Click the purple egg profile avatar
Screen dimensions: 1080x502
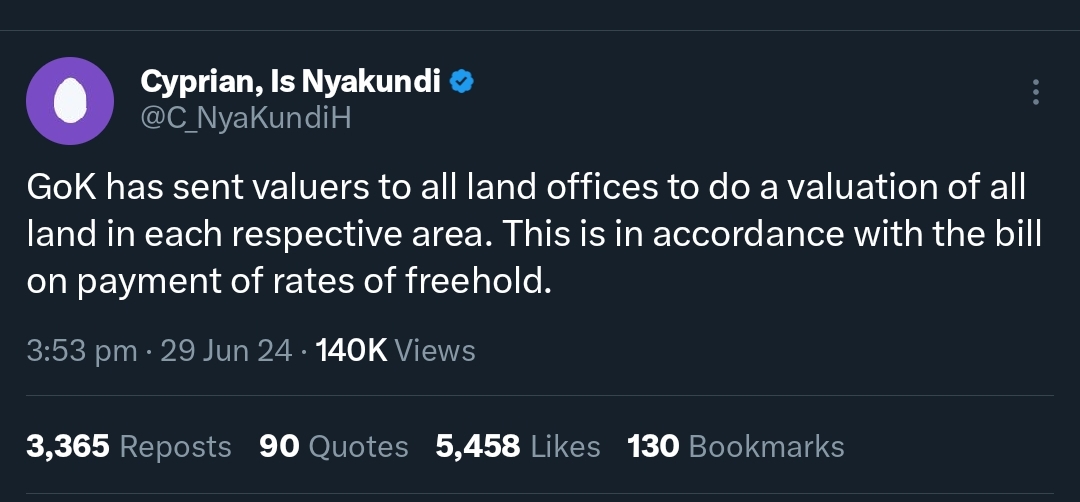coord(69,101)
